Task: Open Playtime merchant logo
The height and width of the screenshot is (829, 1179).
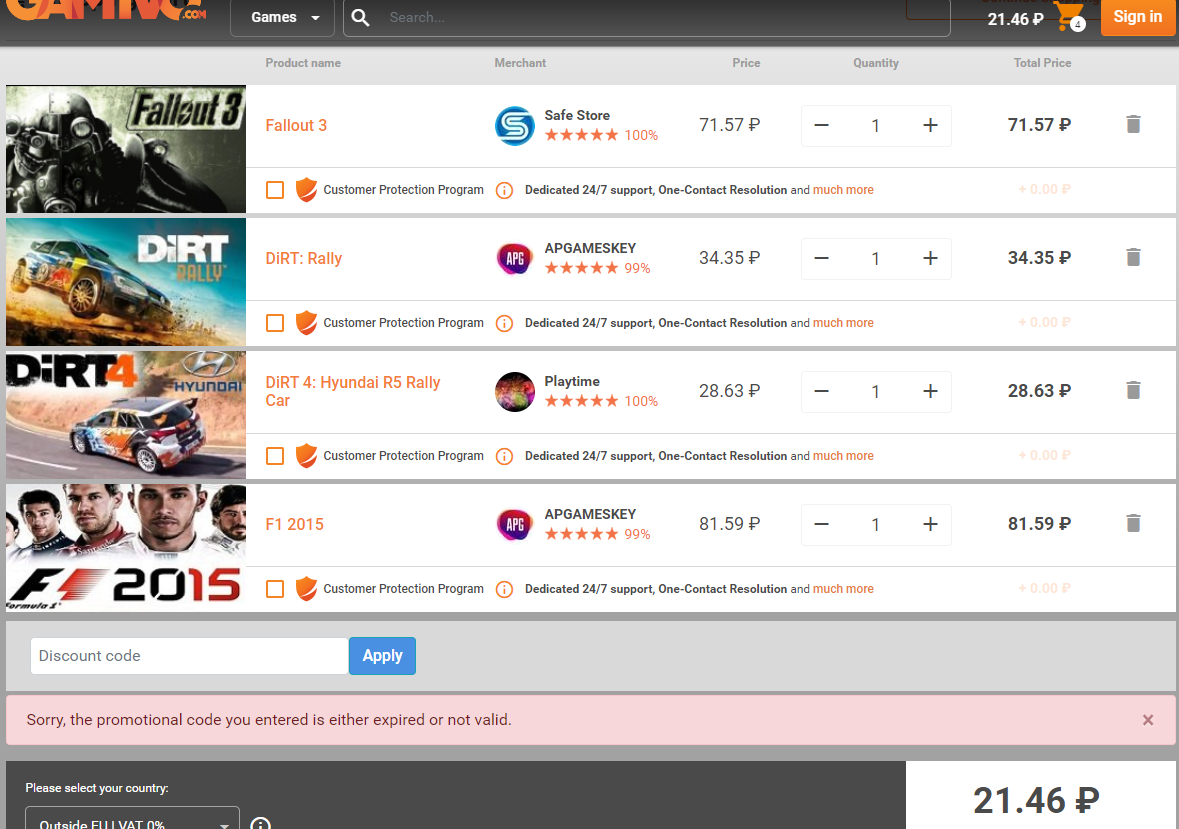Action: tap(514, 392)
